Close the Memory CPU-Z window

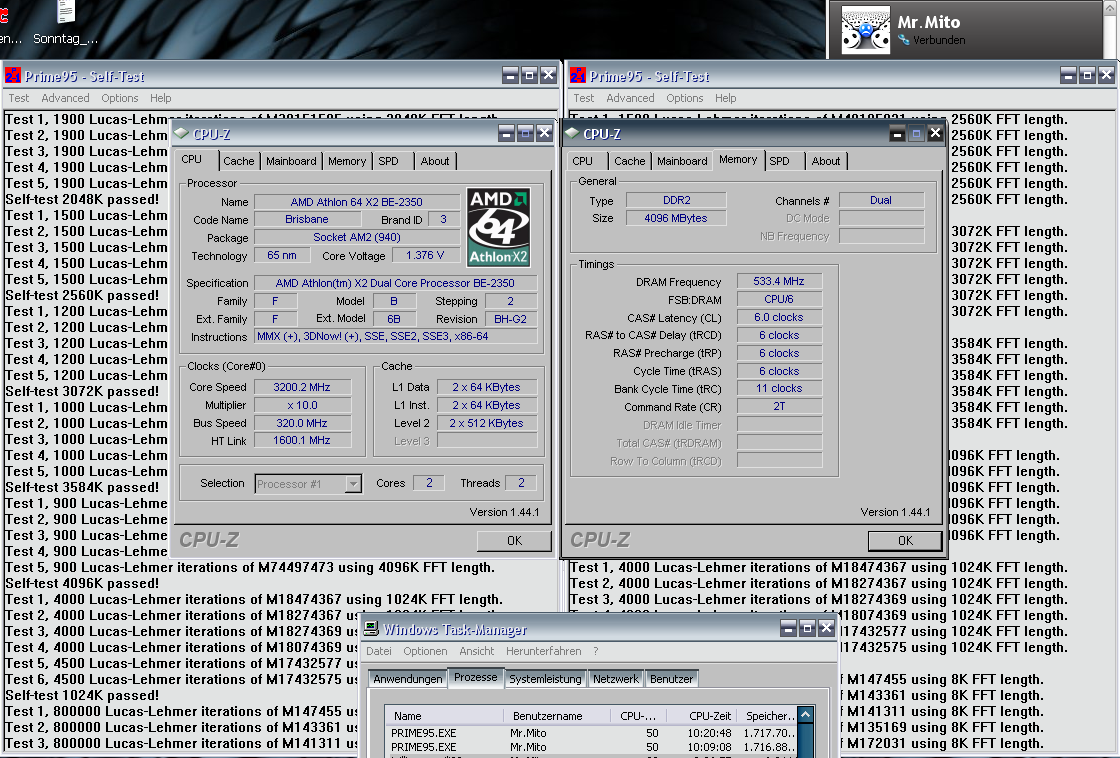[935, 133]
